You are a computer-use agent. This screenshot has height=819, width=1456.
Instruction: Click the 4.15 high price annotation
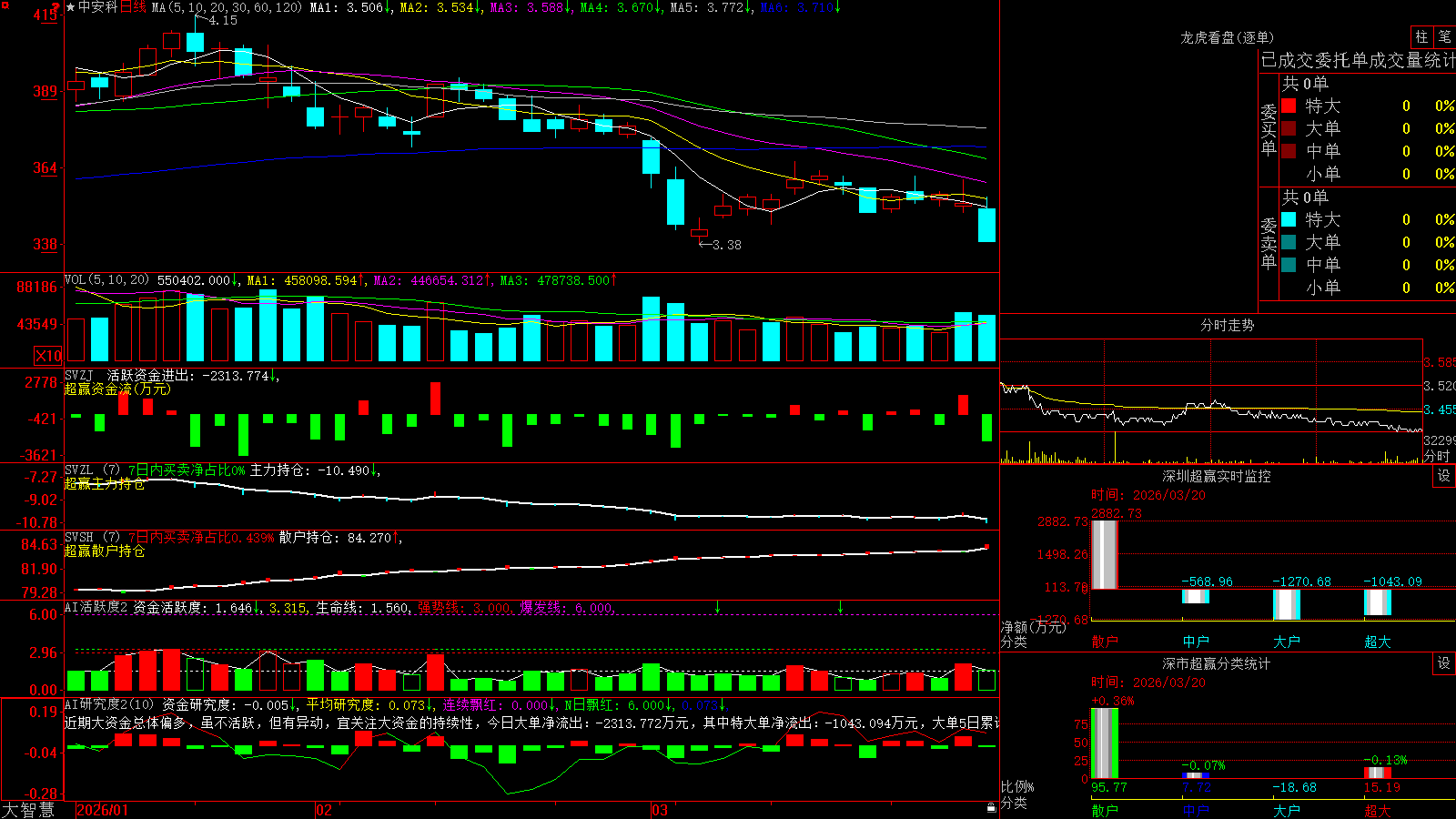tap(223, 20)
